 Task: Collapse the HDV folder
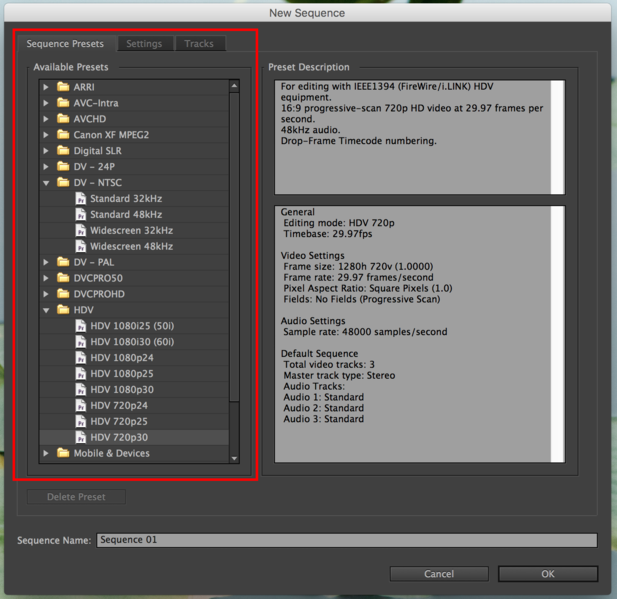tap(46, 310)
